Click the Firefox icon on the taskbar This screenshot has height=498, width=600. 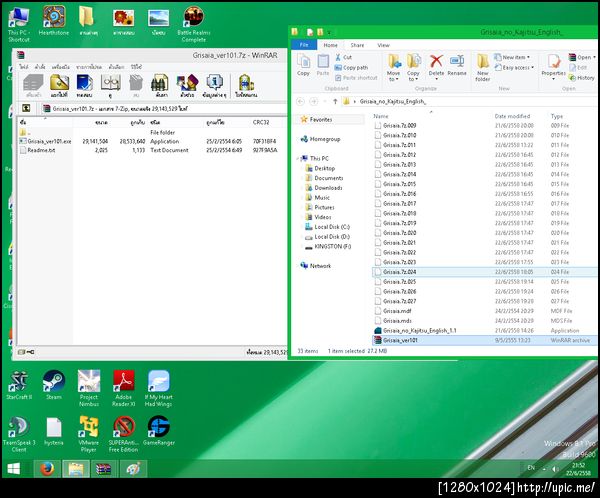click(x=47, y=469)
